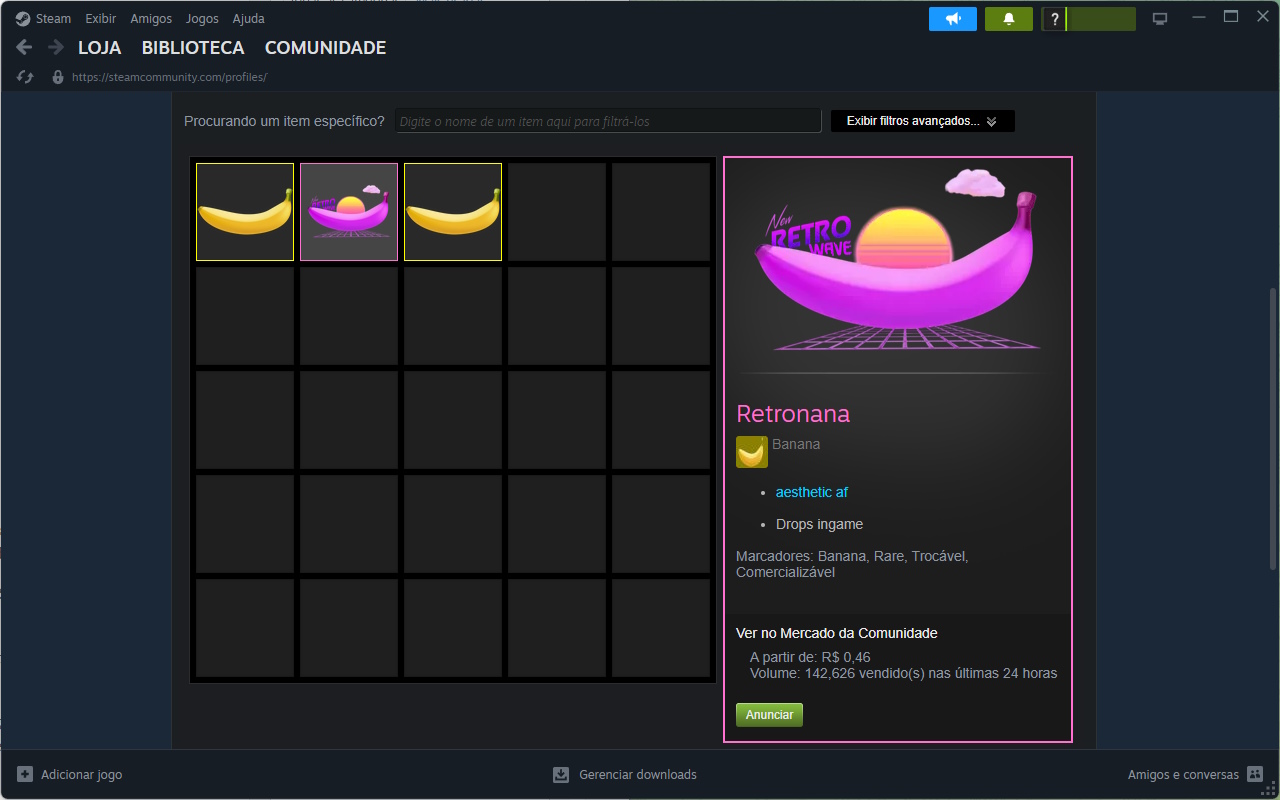The width and height of the screenshot is (1280, 800).
Task: Open notifications bell icon
Action: click(1008, 19)
